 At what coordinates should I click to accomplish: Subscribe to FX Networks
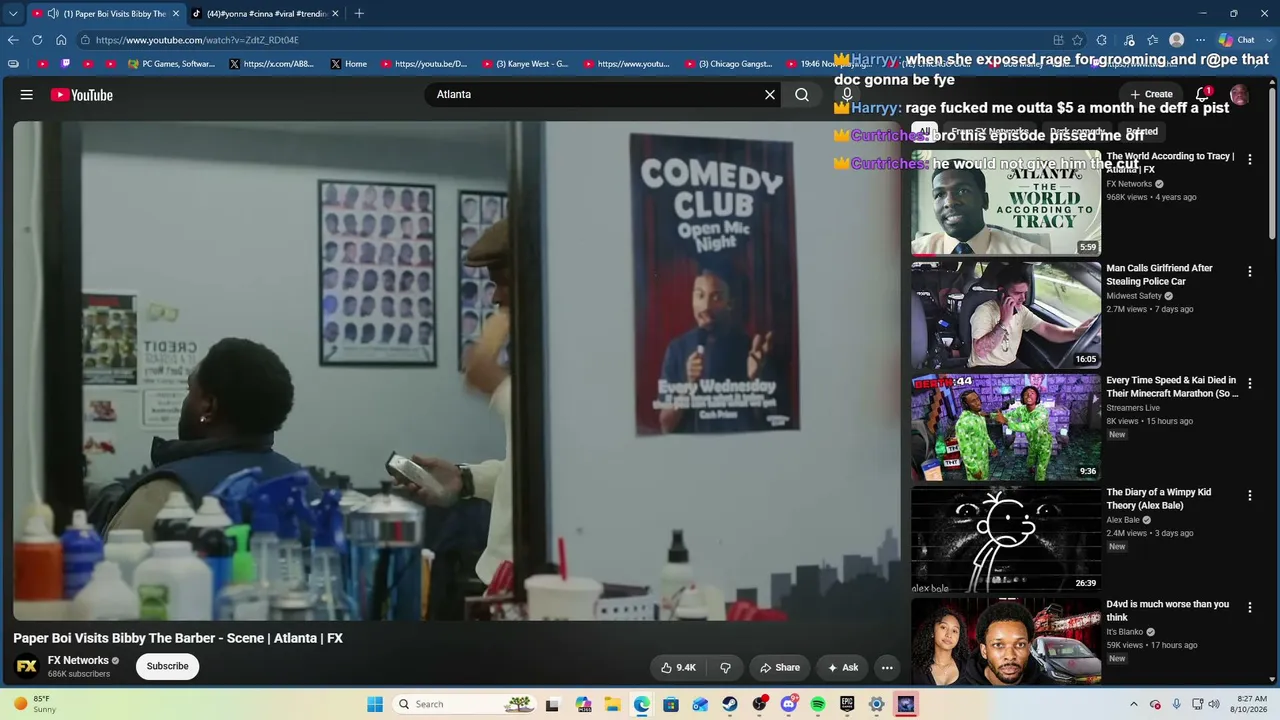click(167, 666)
